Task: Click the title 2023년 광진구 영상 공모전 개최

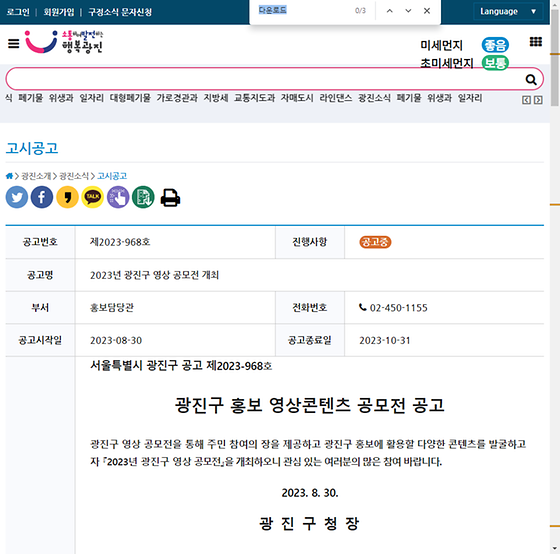Action: click(x=154, y=275)
